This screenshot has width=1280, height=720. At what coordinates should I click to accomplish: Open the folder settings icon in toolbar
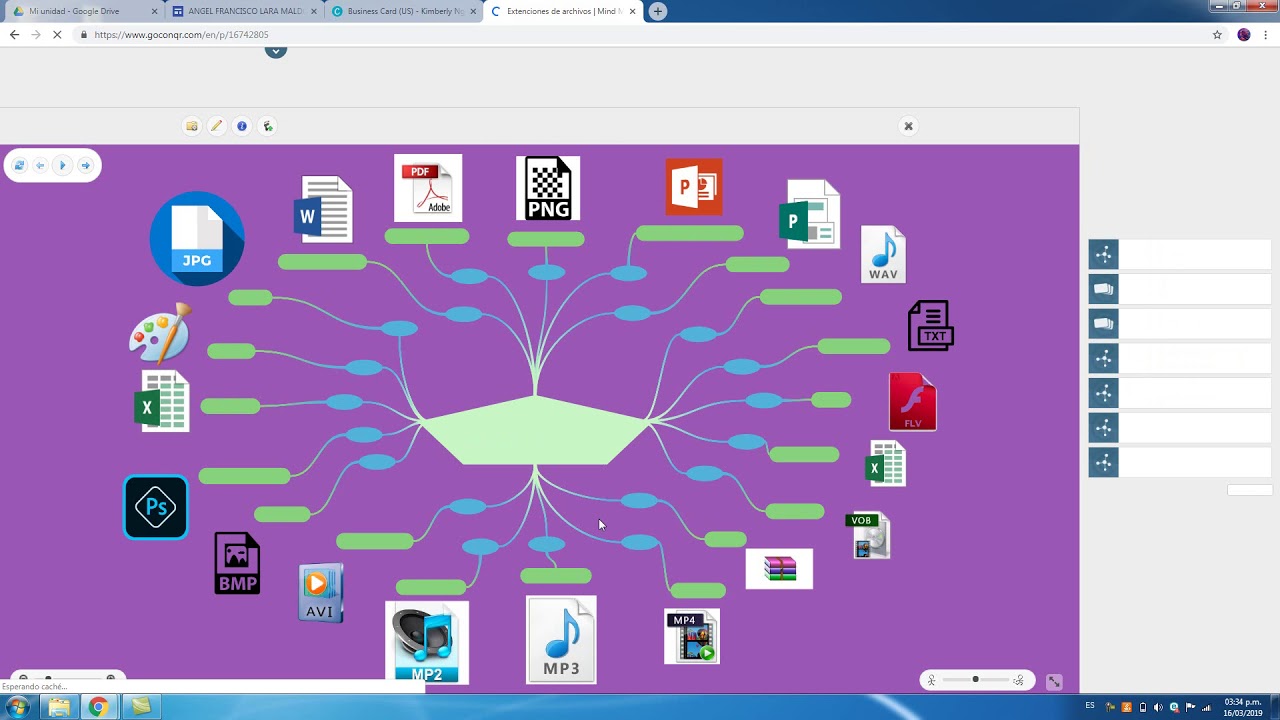[192, 126]
